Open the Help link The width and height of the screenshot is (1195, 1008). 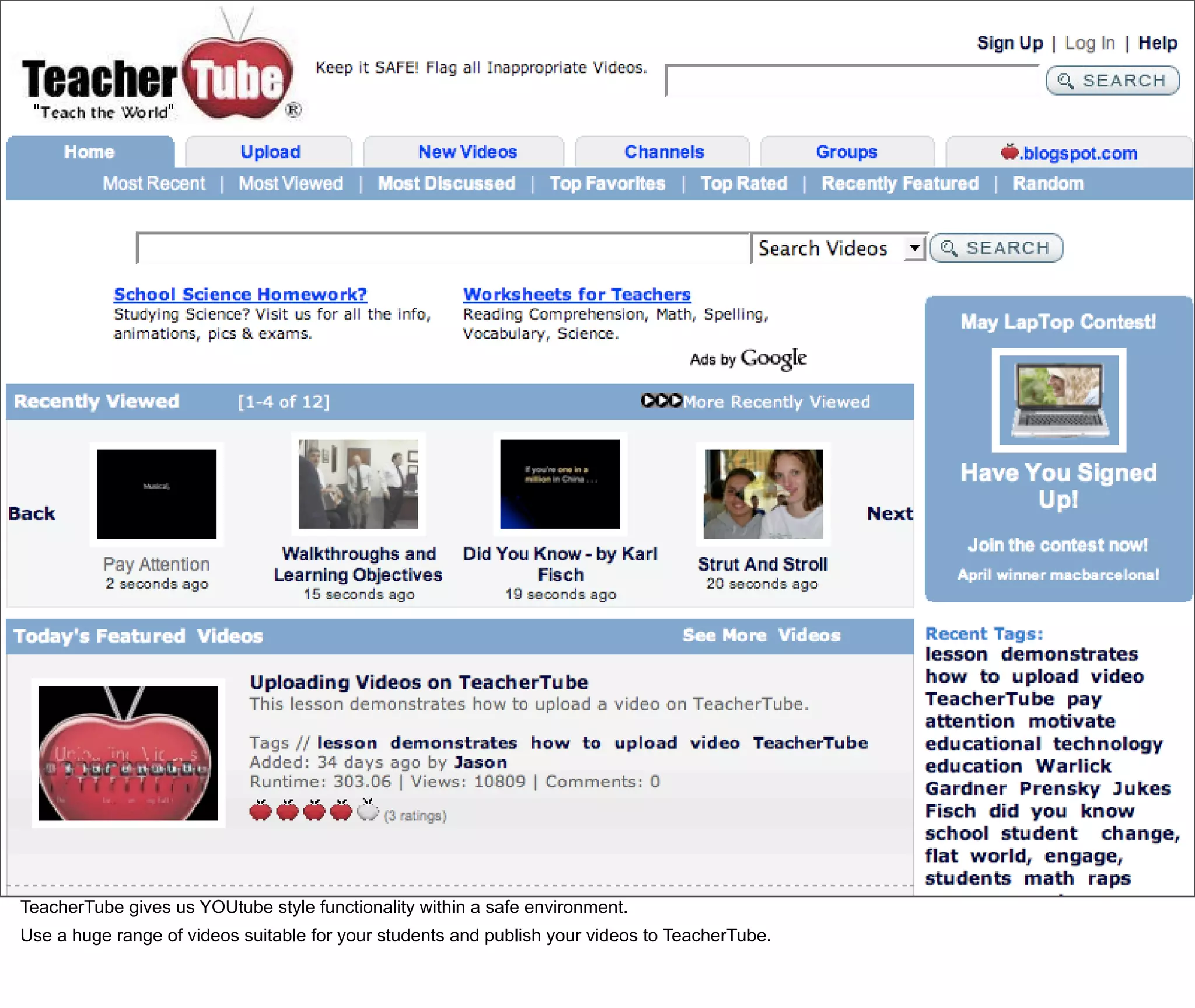tap(1158, 43)
